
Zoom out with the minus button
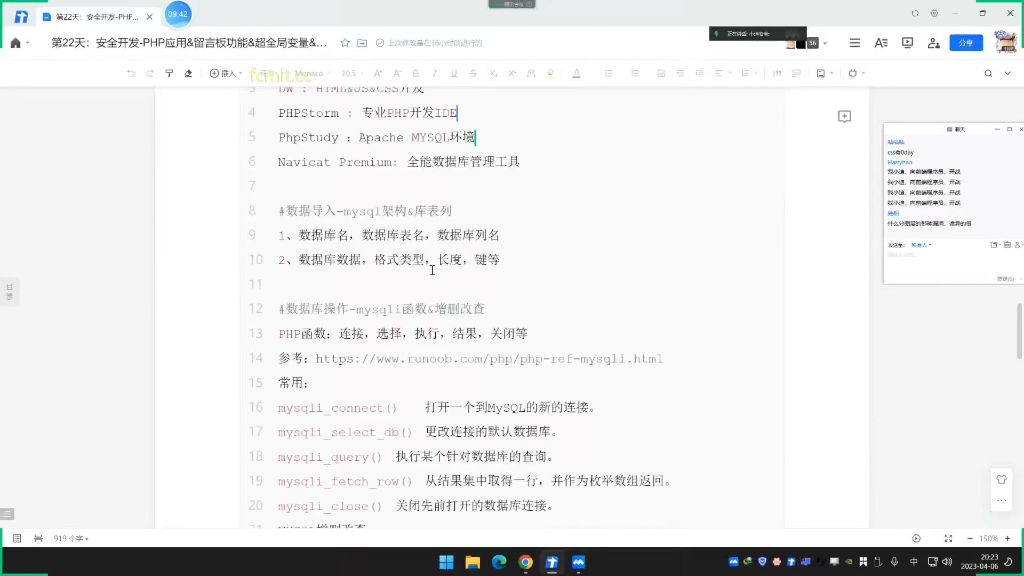click(970, 538)
